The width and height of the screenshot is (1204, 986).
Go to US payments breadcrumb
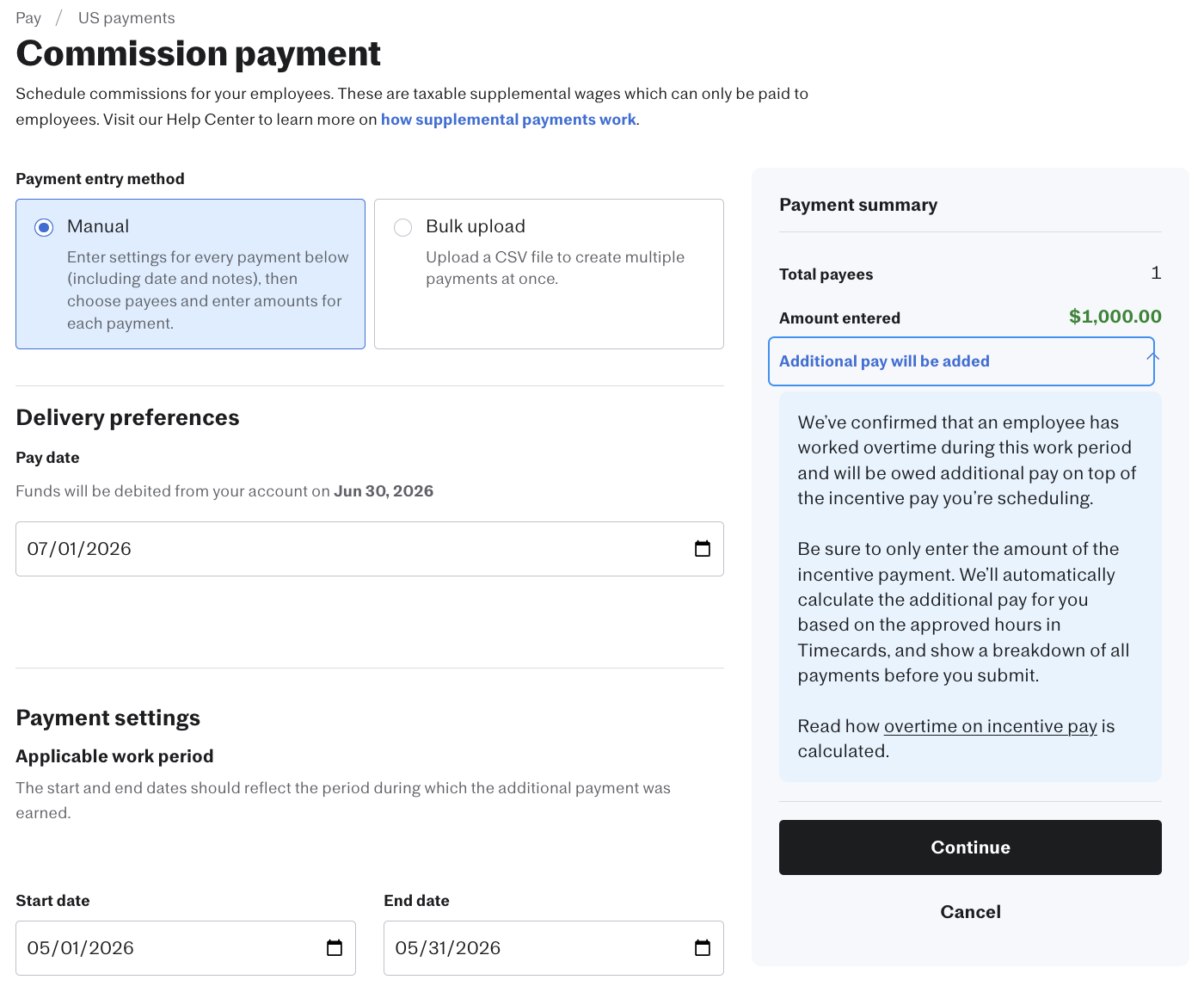[x=126, y=18]
